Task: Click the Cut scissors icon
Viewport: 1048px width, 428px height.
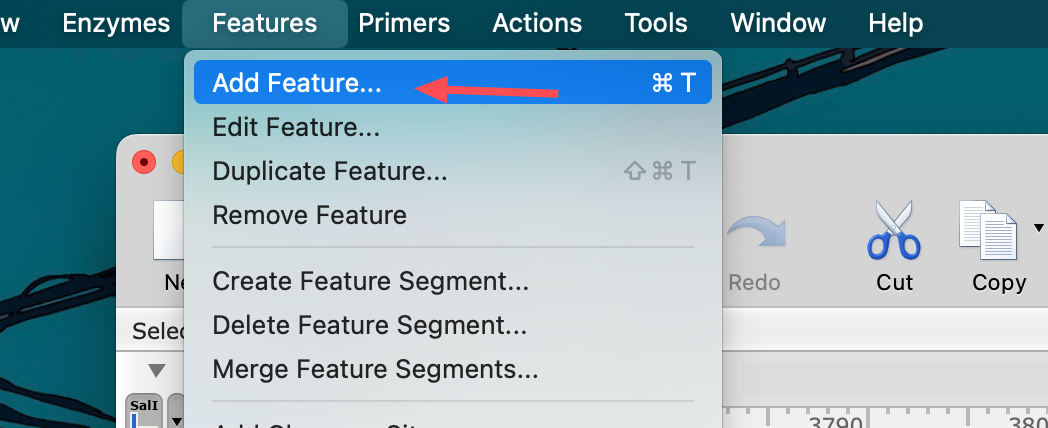Action: tap(894, 232)
